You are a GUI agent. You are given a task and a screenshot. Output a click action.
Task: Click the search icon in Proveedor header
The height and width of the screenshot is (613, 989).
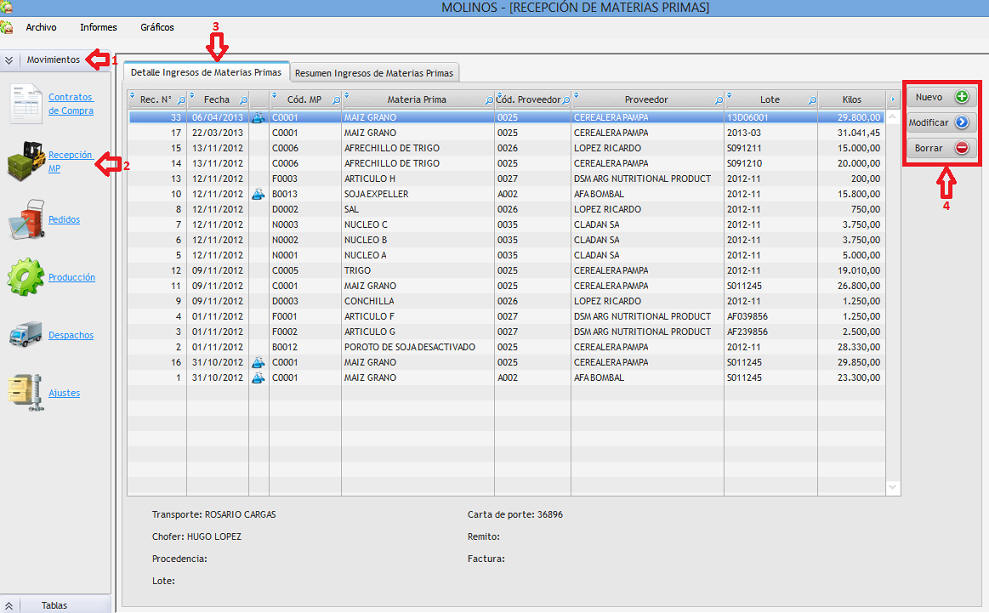pyautogui.click(x=718, y=100)
